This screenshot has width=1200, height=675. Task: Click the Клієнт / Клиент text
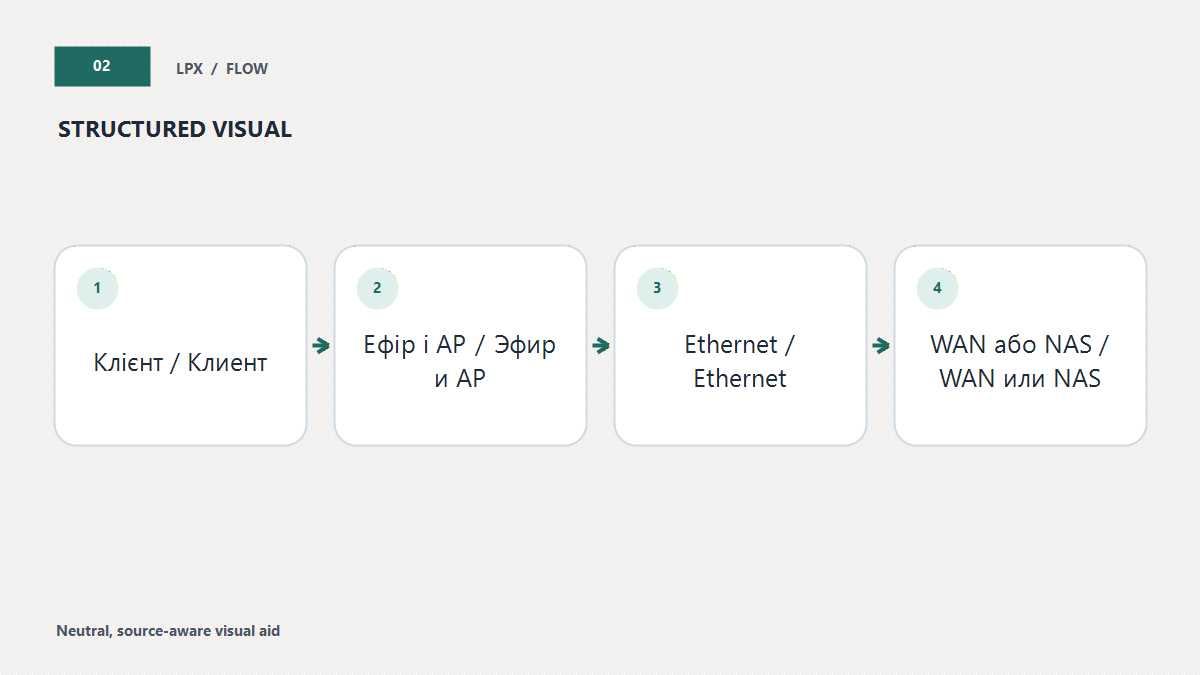point(180,362)
